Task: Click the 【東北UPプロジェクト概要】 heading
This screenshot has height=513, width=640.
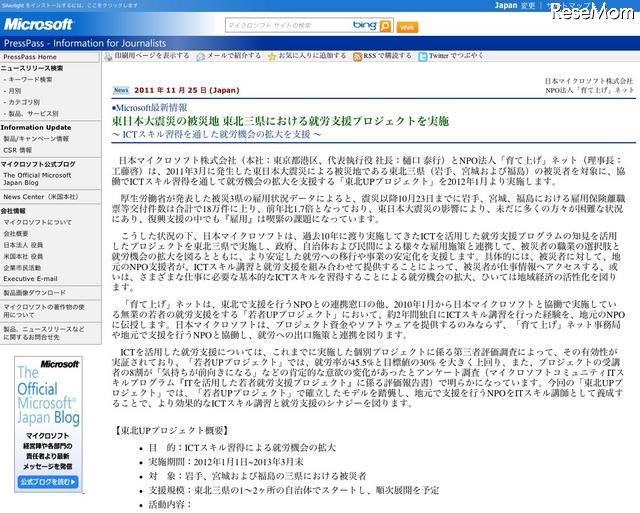Action: (171, 430)
